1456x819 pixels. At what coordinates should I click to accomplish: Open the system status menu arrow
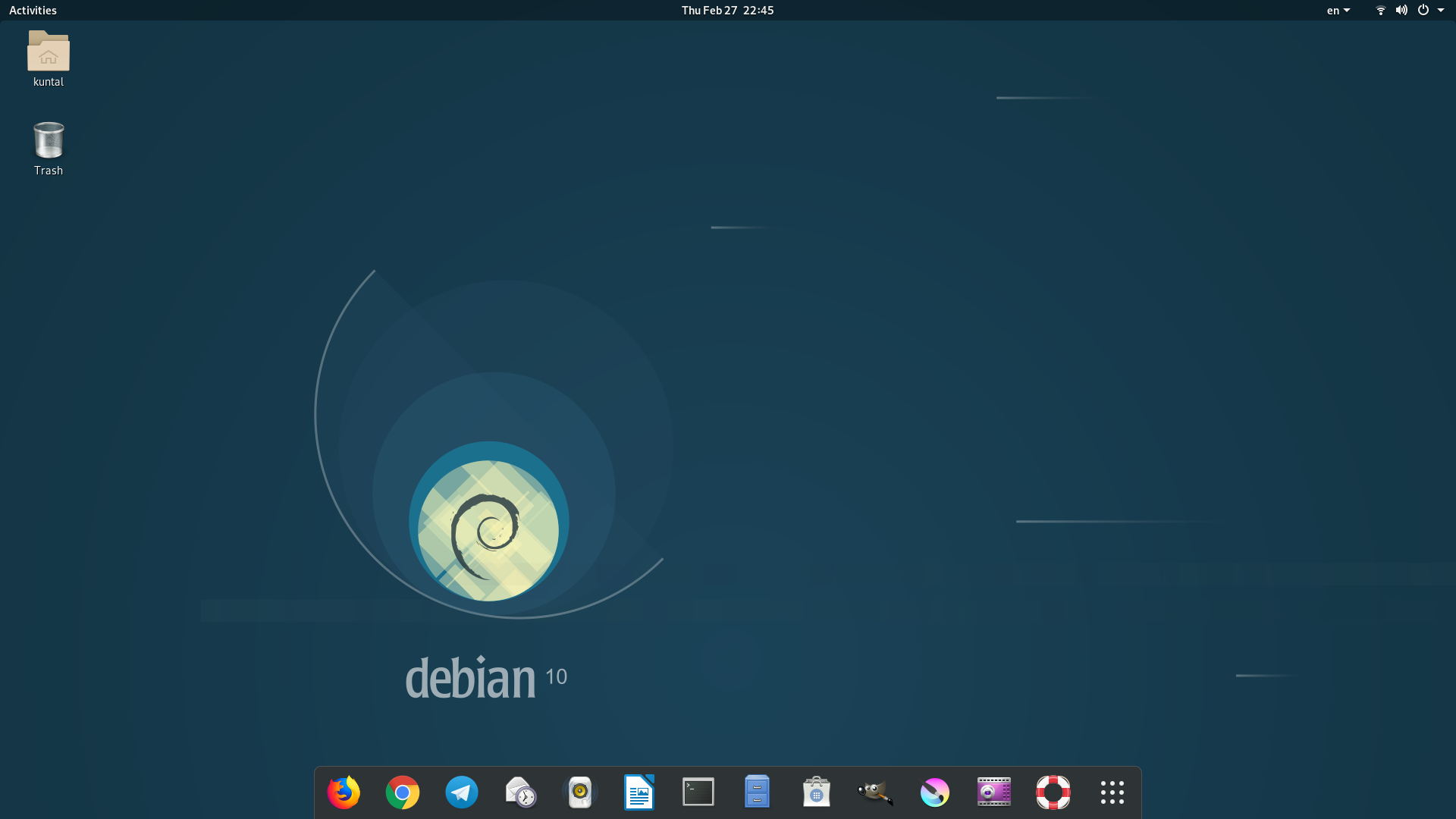click(1442, 10)
